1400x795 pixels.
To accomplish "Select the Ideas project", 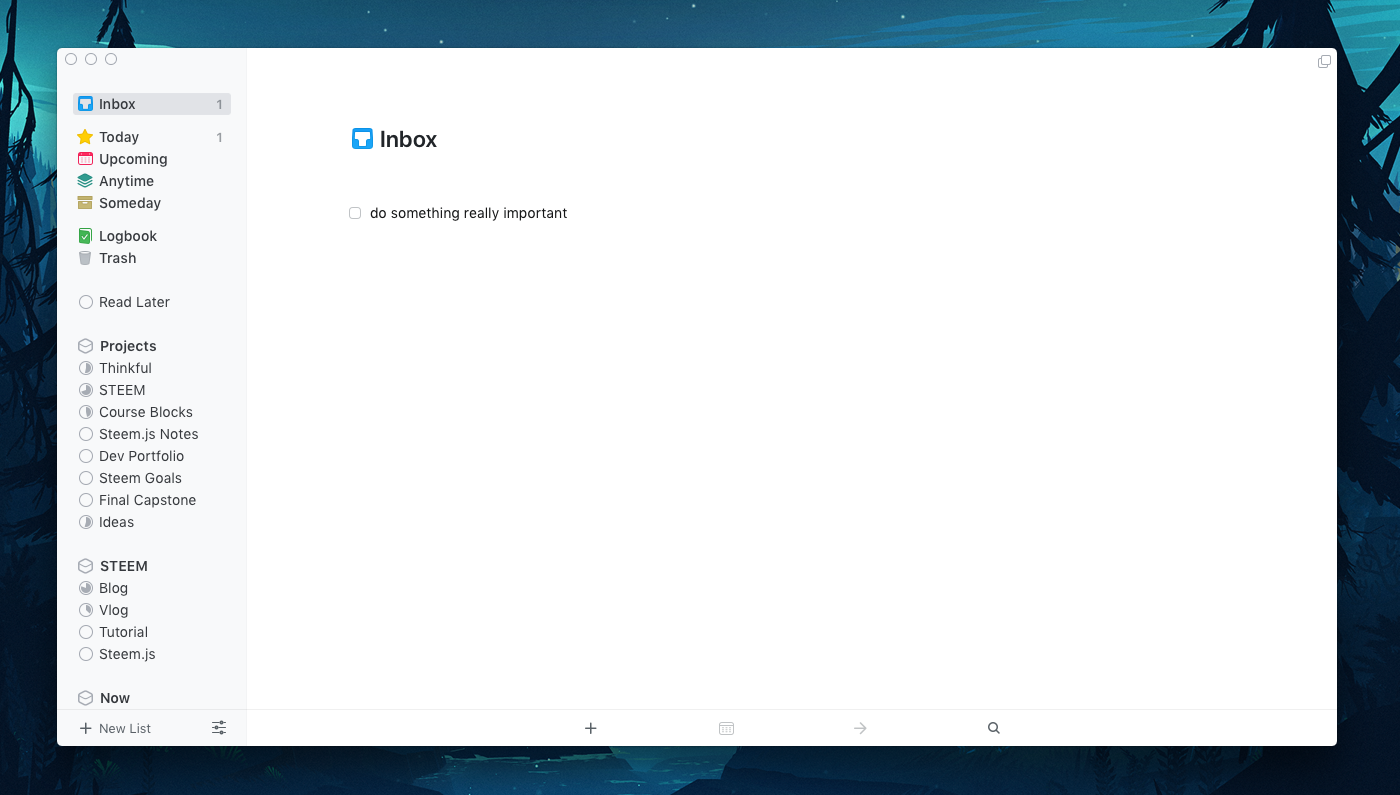I will click(x=152, y=522).
